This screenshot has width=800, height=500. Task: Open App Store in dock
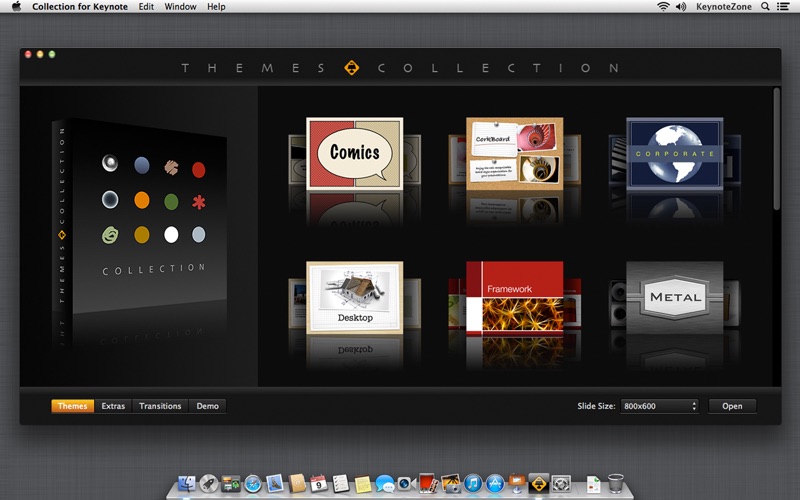(495, 483)
